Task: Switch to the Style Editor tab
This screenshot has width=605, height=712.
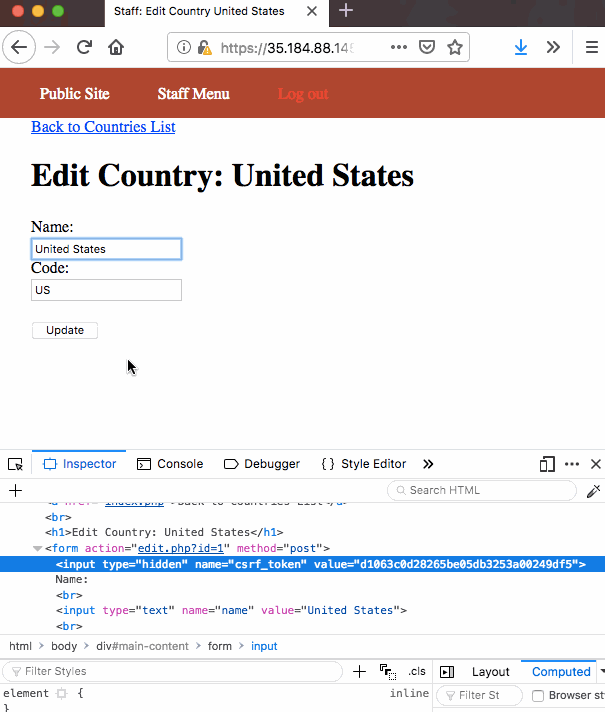Action: point(364,464)
